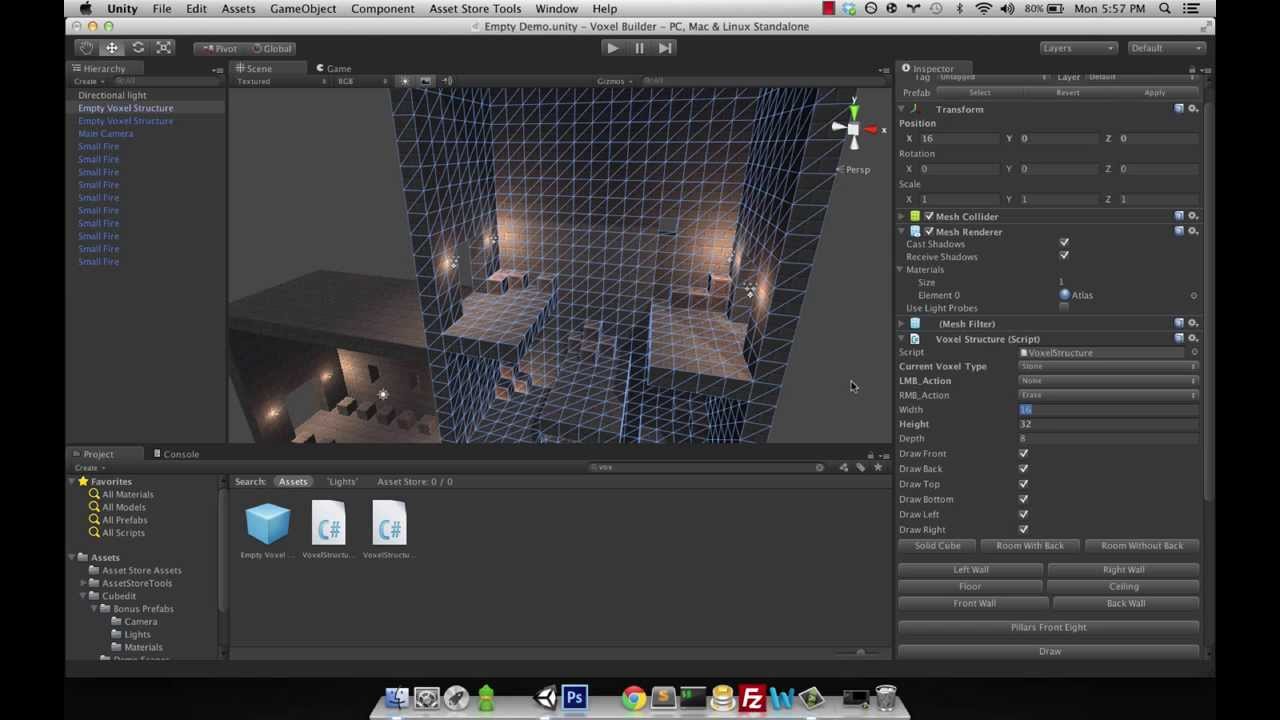Open the RMB_Action dropdown
Image resolution: width=1280 pixels, height=720 pixels.
tap(1108, 395)
